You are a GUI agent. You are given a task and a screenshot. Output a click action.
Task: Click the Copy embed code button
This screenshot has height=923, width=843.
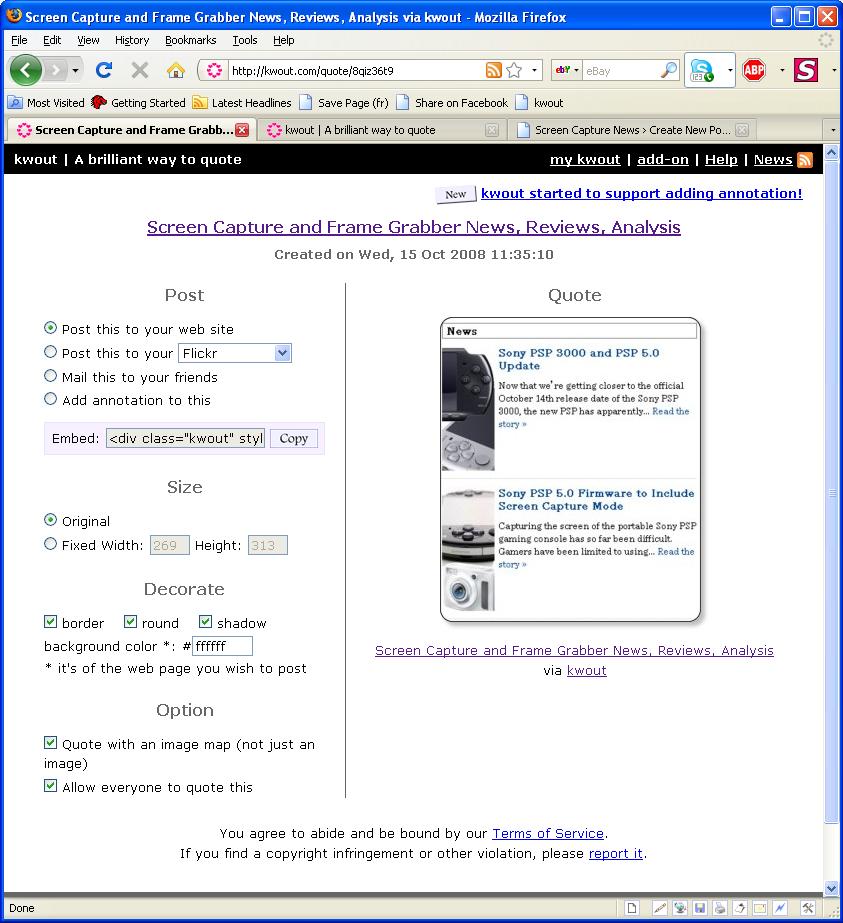tap(294, 439)
